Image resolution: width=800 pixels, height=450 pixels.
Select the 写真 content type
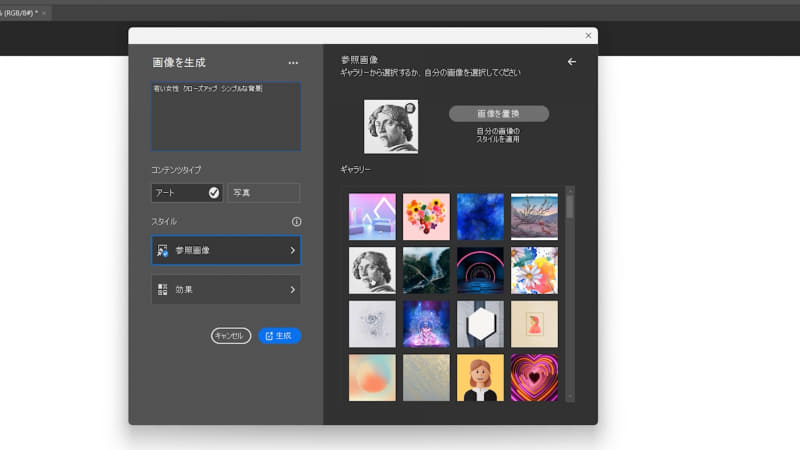point(264,193)
